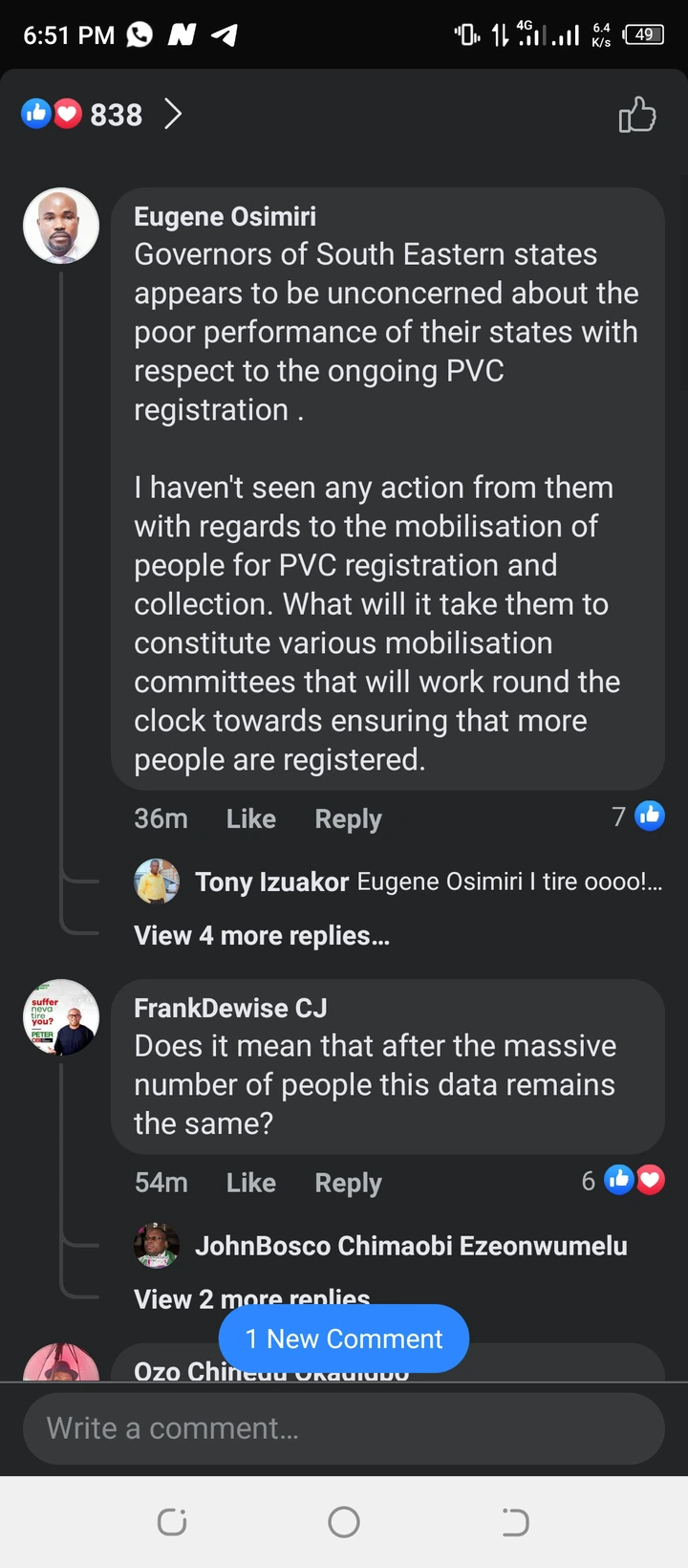This screenshot has height=1568, width=688.
Task: Tap the thumbs-up like icon at top right
Action: point(636,115)
